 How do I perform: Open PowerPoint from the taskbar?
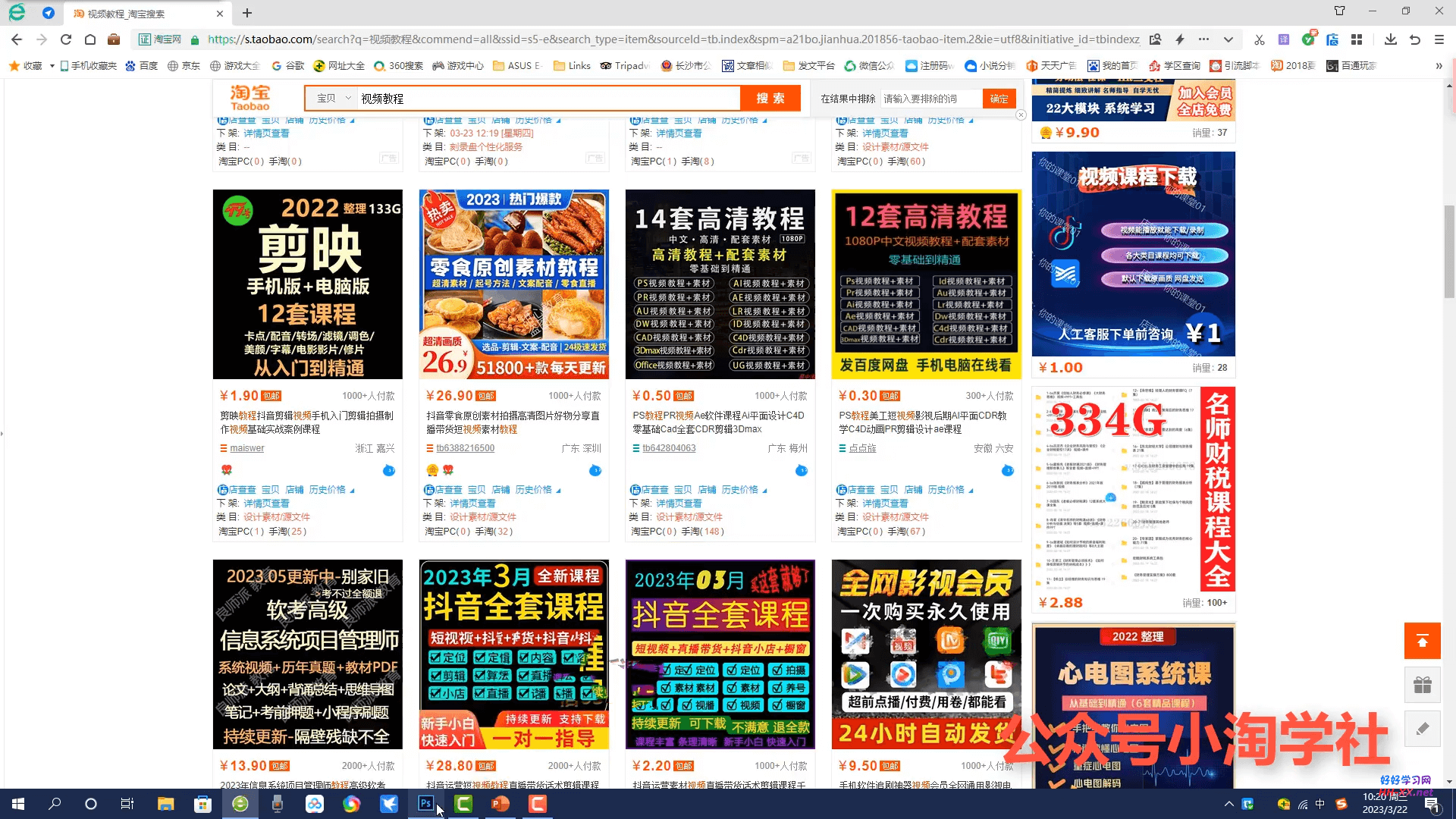500,804
